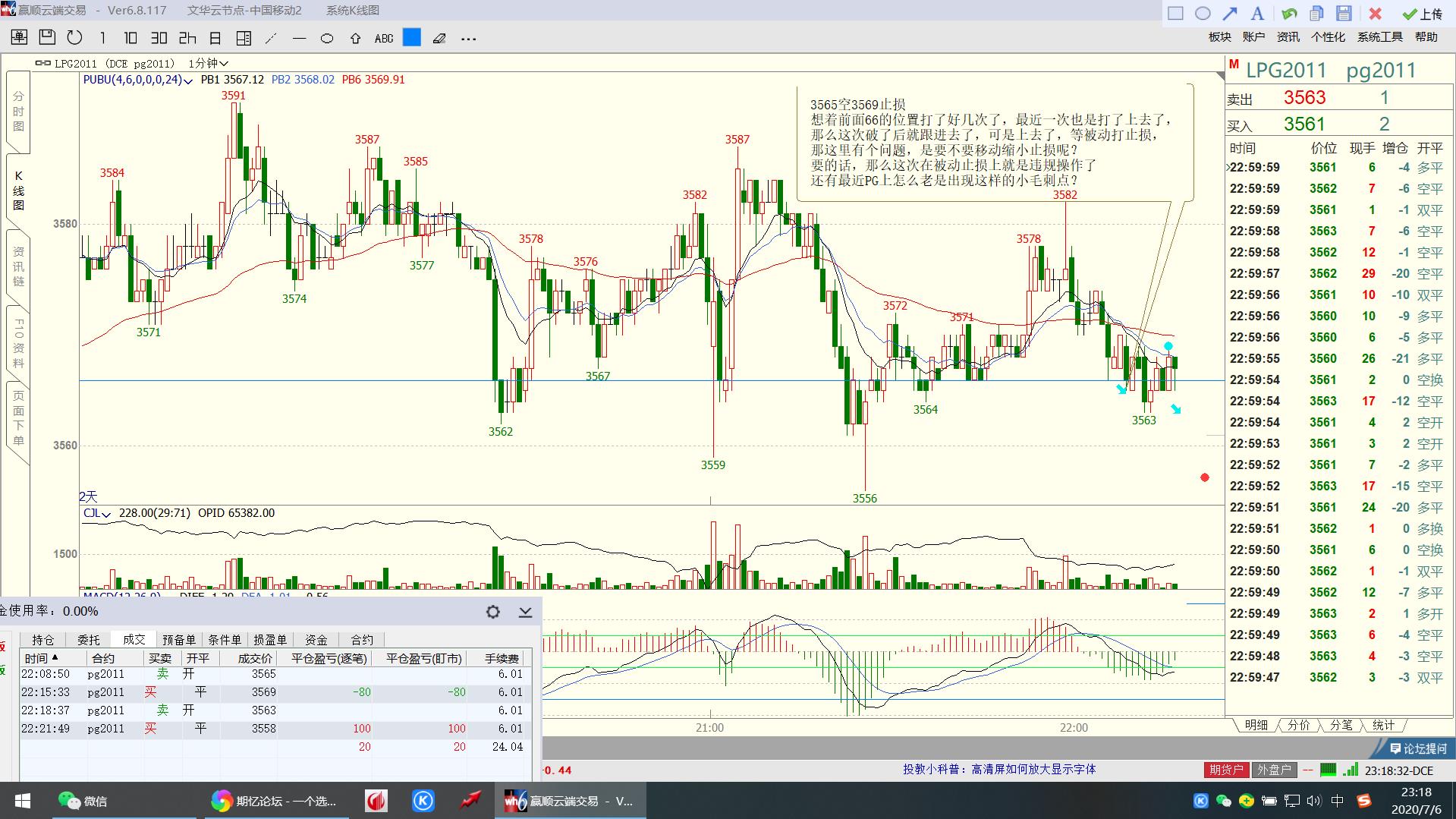Viewport: 1456px width, 819px height.
Task: Select the eraser tool
Action: click(x=439, y=38)
